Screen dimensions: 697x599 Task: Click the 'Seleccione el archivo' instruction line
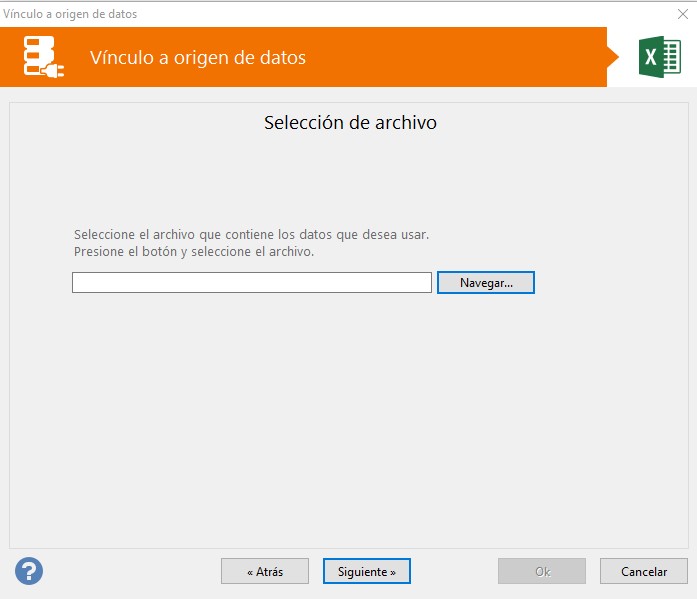click(x=251, y=234)
